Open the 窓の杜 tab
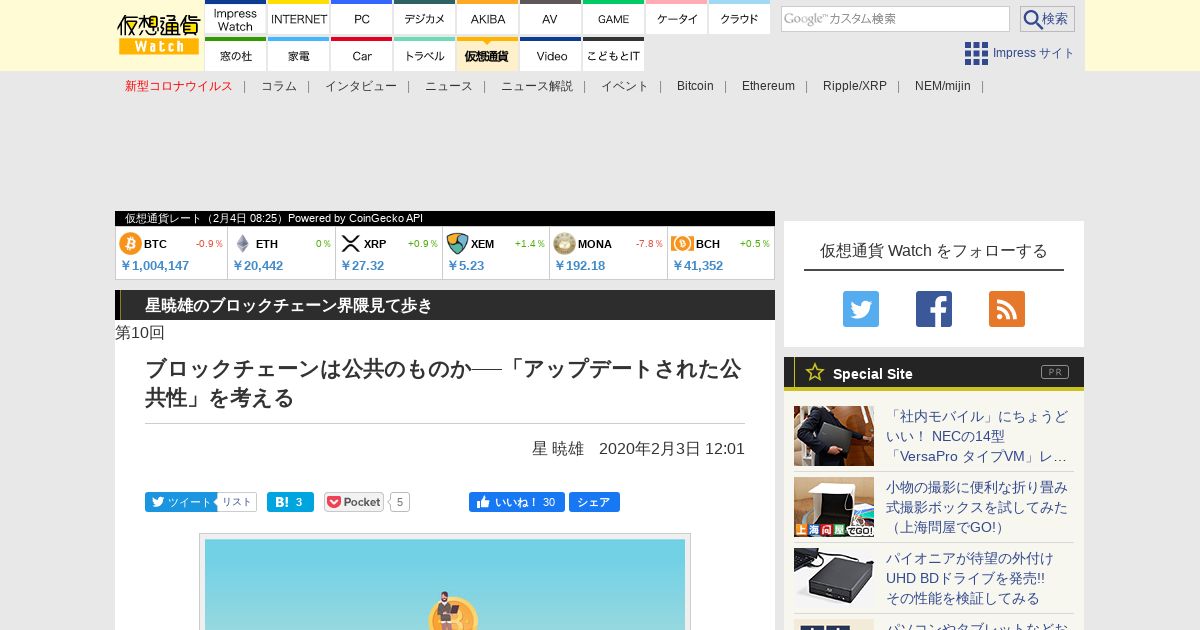The height and width of the screenshot is (630, 1200). click(235, 55)
